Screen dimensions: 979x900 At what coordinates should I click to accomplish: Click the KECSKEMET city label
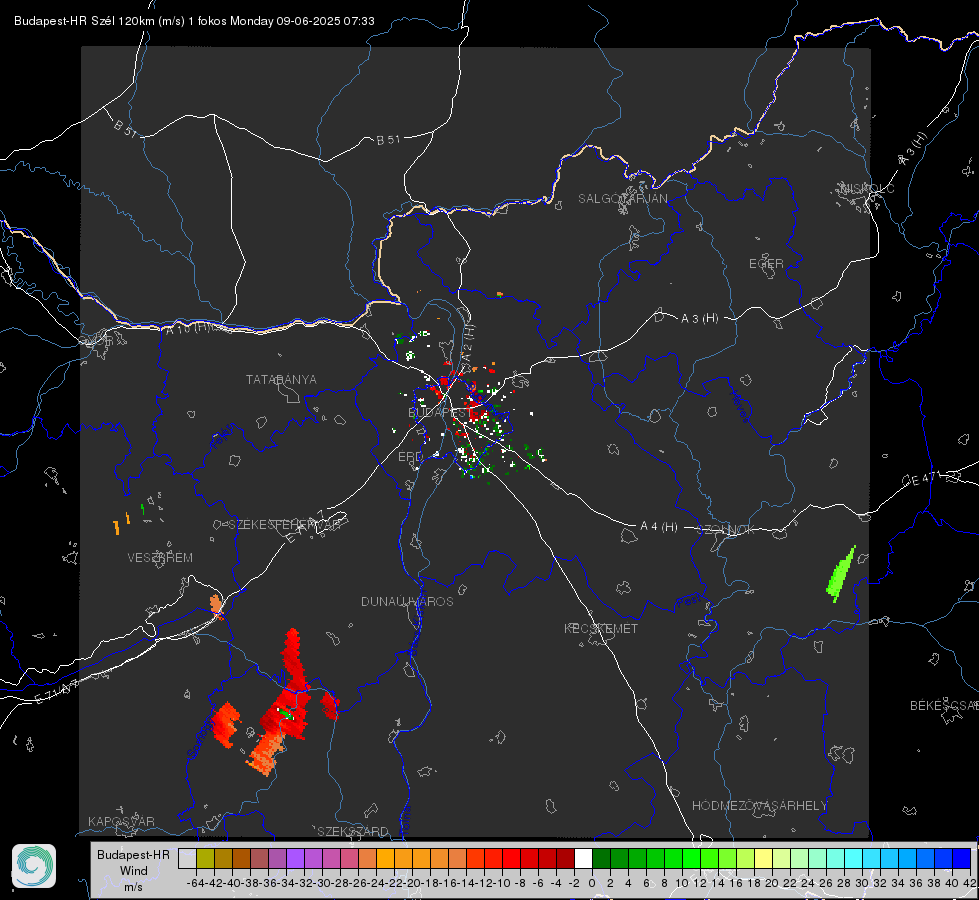[601, 628]
